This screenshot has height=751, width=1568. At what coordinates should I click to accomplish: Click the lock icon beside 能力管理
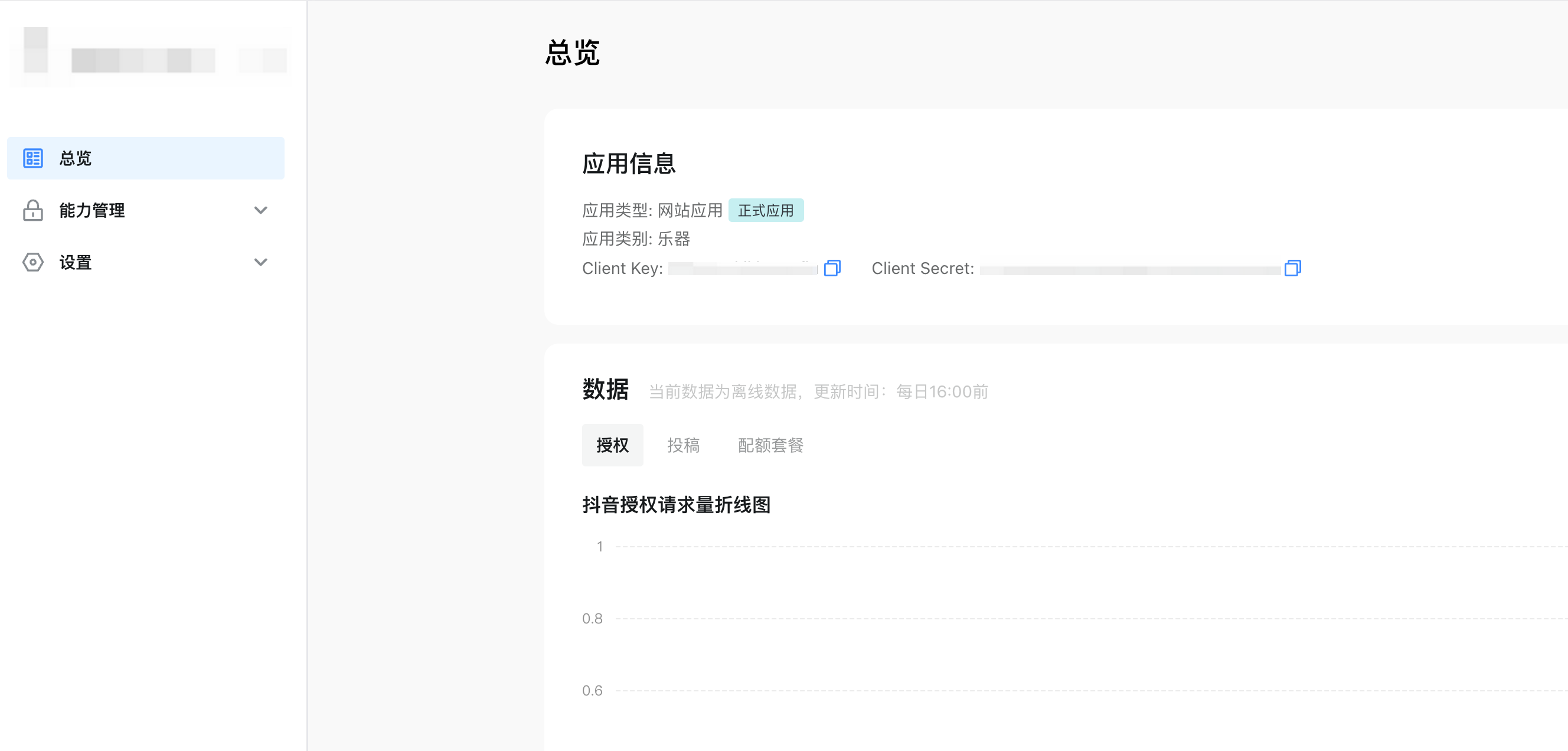coord(34,210)
